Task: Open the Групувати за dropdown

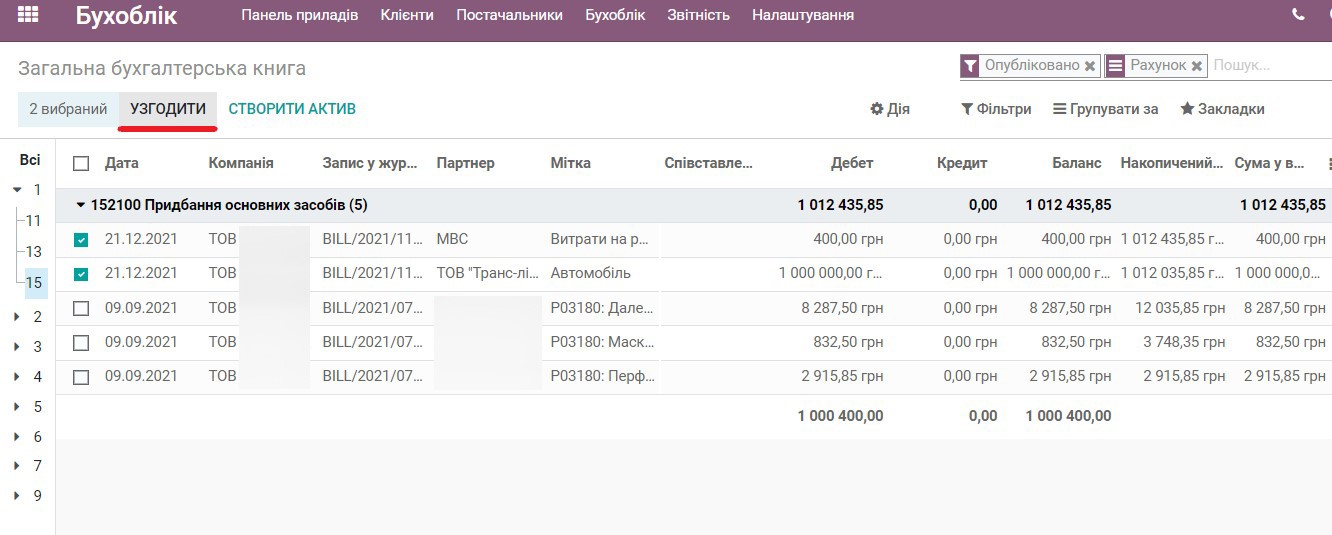Action: pyautogui.click(x=1105, y=109)
